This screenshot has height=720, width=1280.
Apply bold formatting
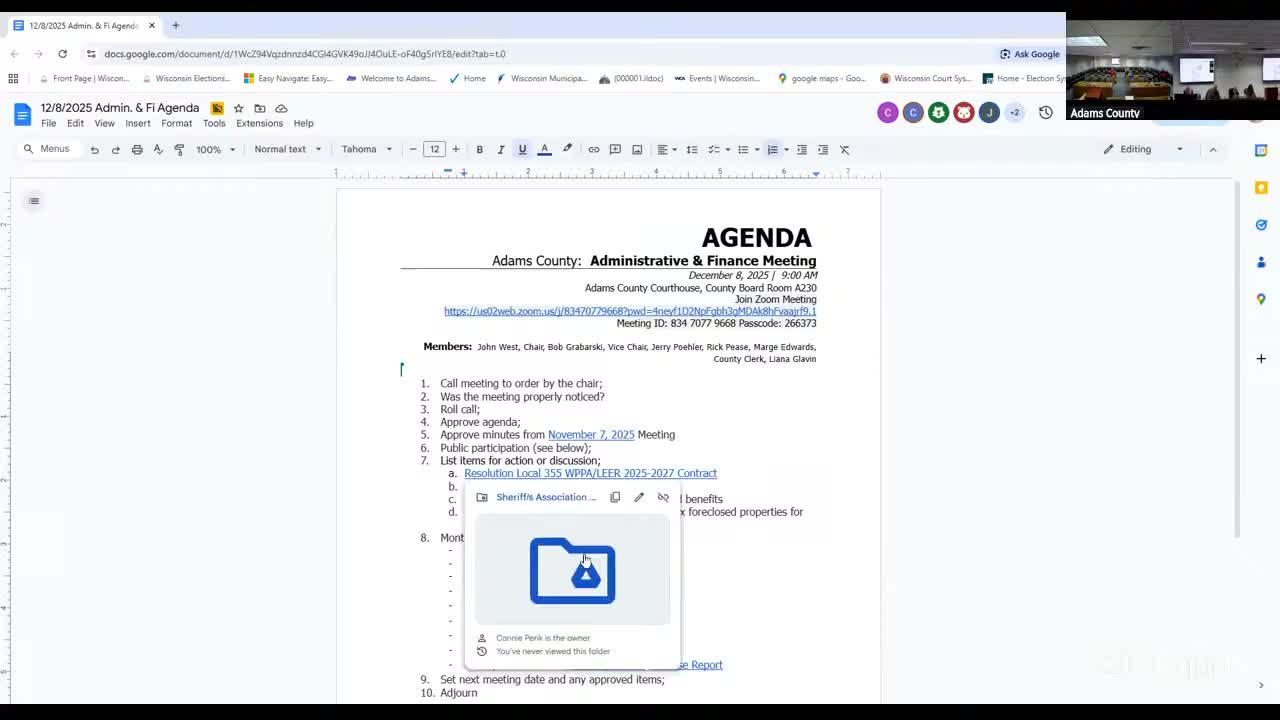(x=480, y=150)
